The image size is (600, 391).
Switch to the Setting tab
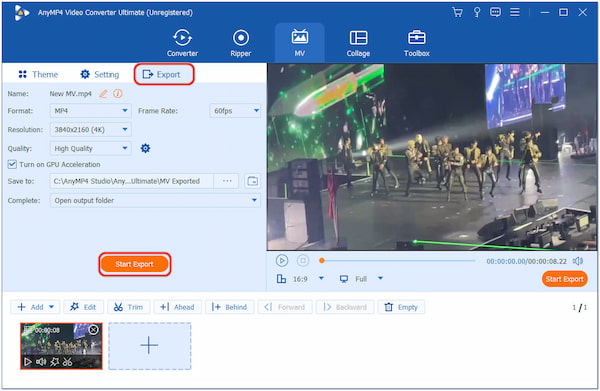[99, 74]
